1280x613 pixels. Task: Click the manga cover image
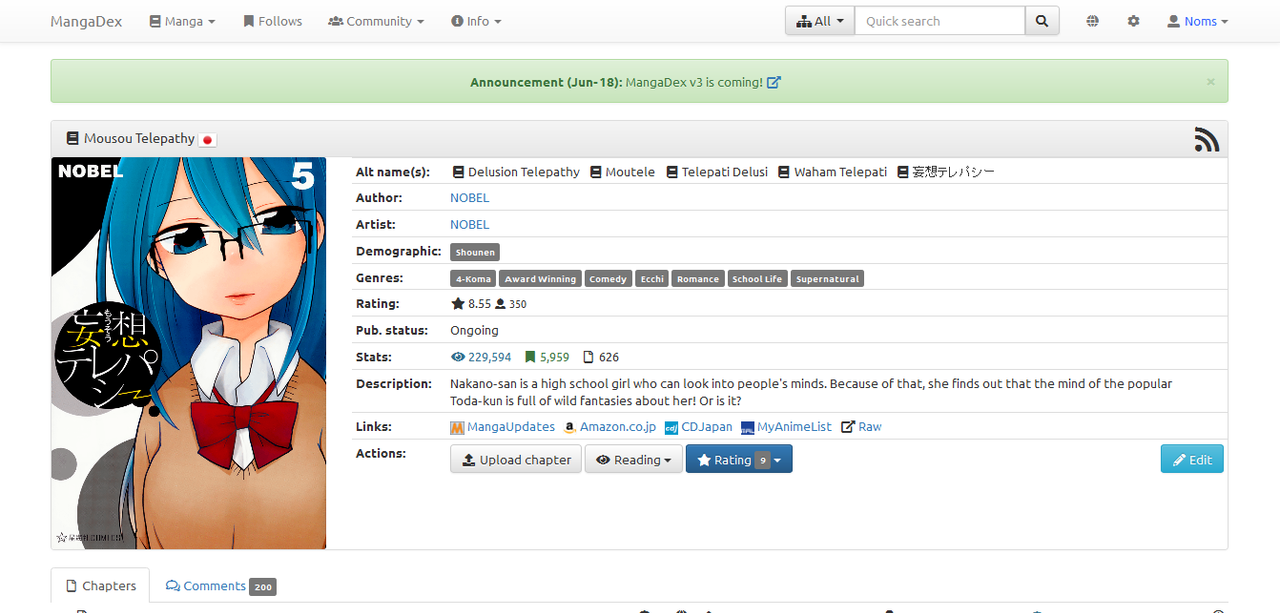pyautogui.click(x=189, y=353)
